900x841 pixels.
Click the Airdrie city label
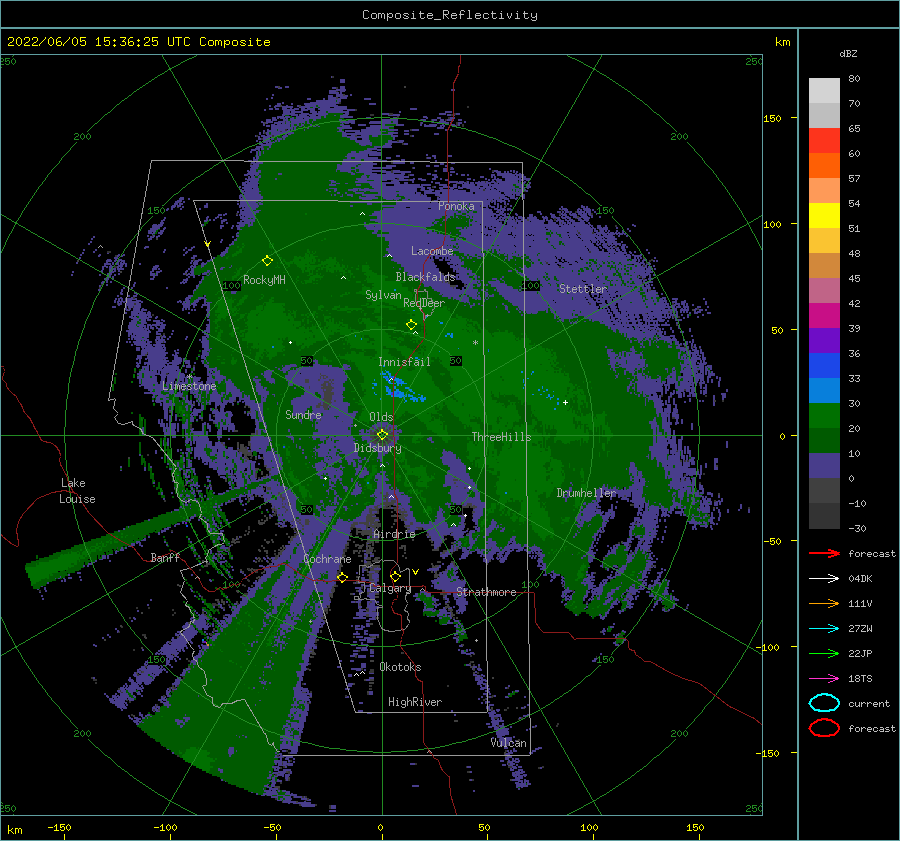click(394, 534)
